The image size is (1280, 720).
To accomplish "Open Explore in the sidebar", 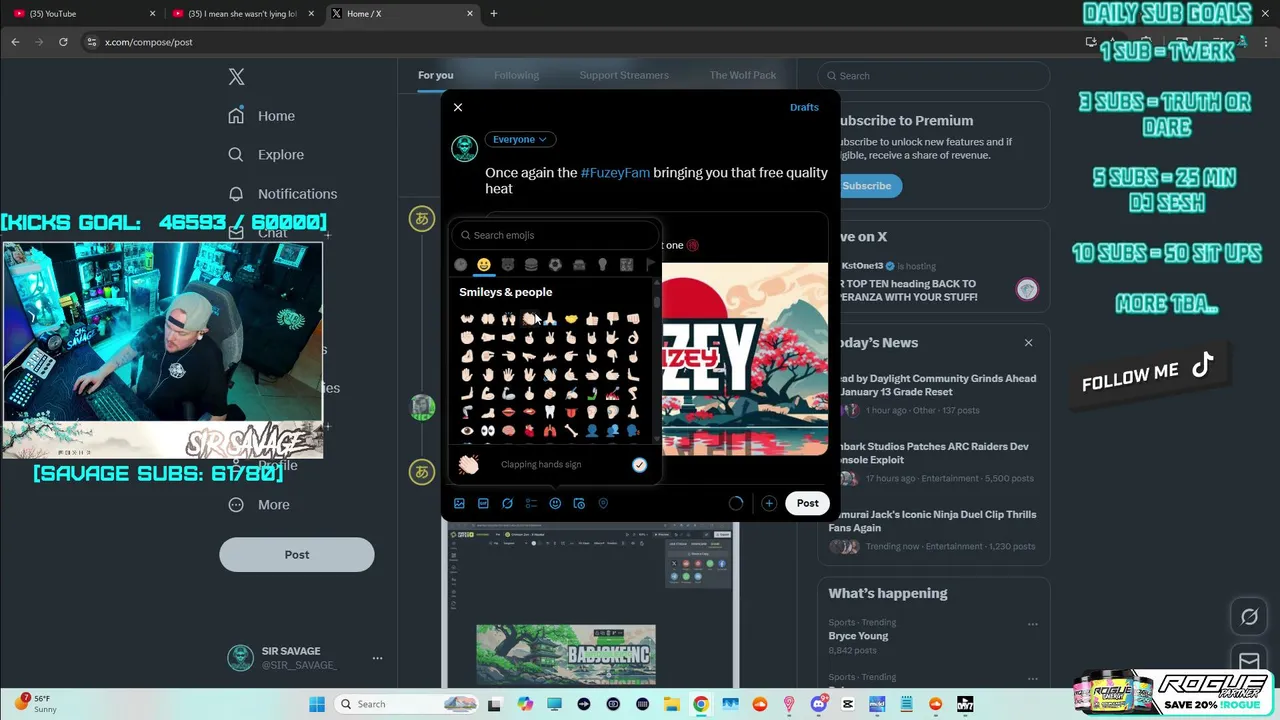I will tap(266, 155).
